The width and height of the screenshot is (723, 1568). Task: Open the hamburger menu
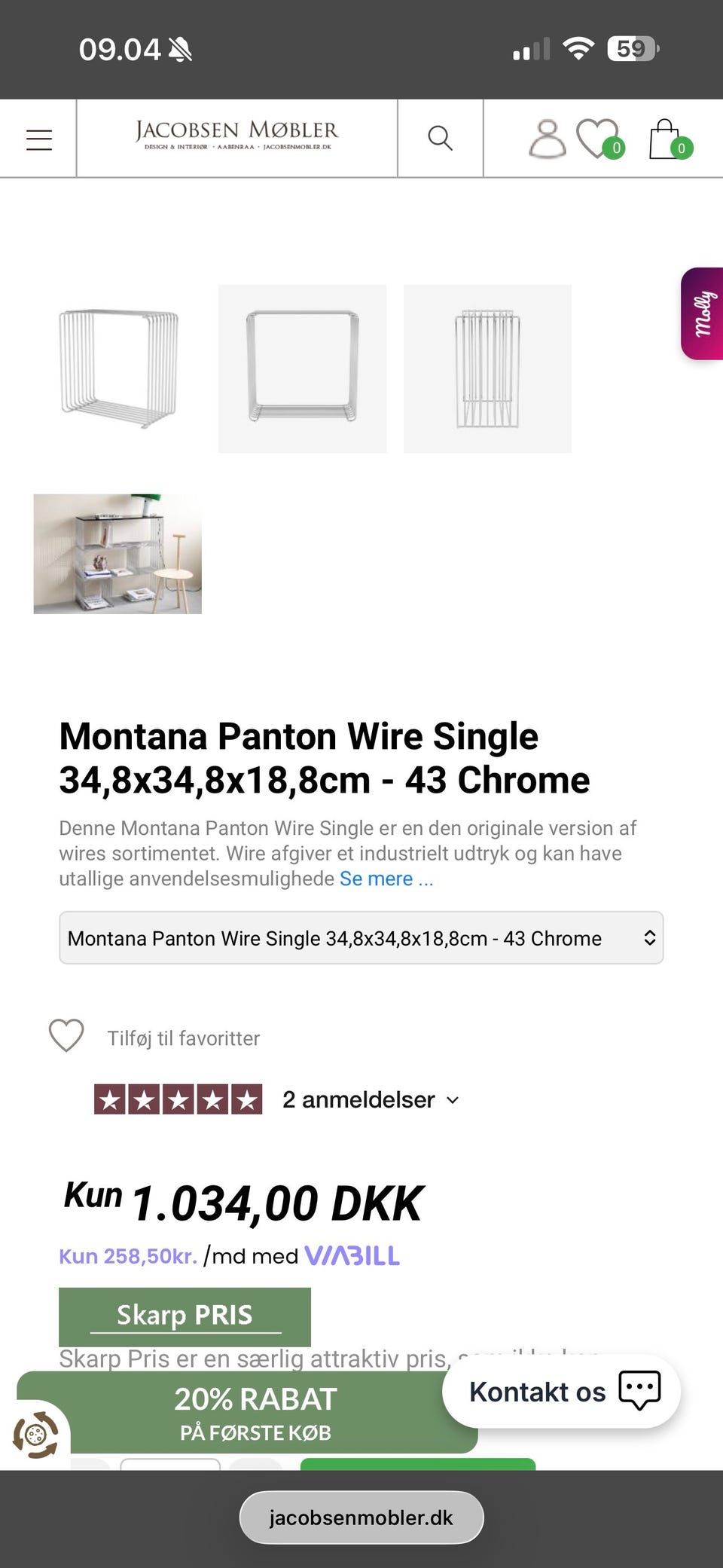39,139
